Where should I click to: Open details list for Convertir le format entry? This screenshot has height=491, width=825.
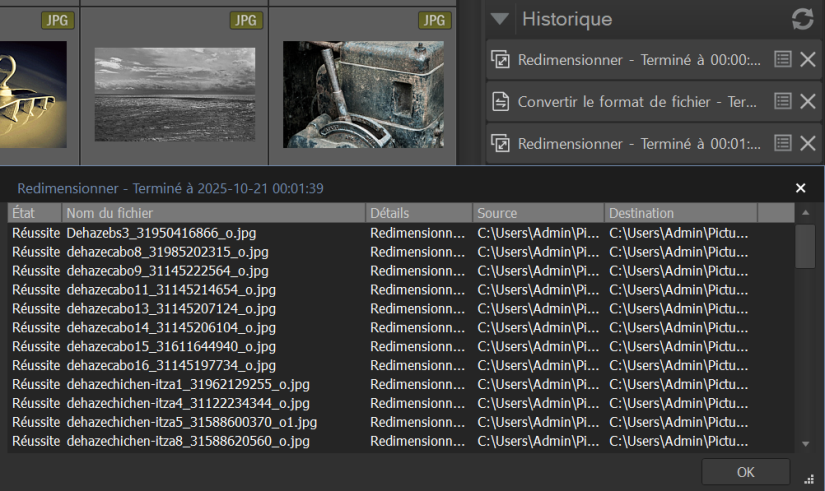click(783, 102)
